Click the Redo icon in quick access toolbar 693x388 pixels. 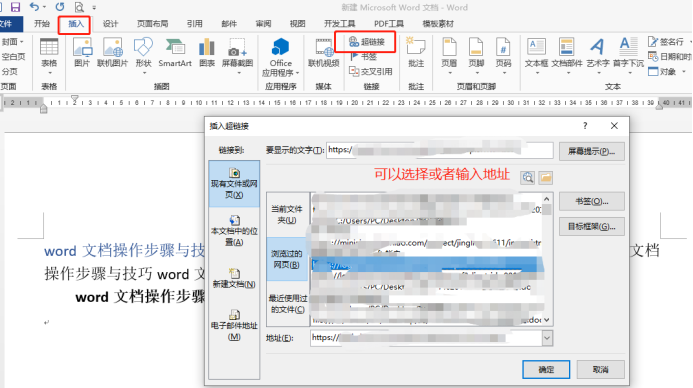click(60, 7)
